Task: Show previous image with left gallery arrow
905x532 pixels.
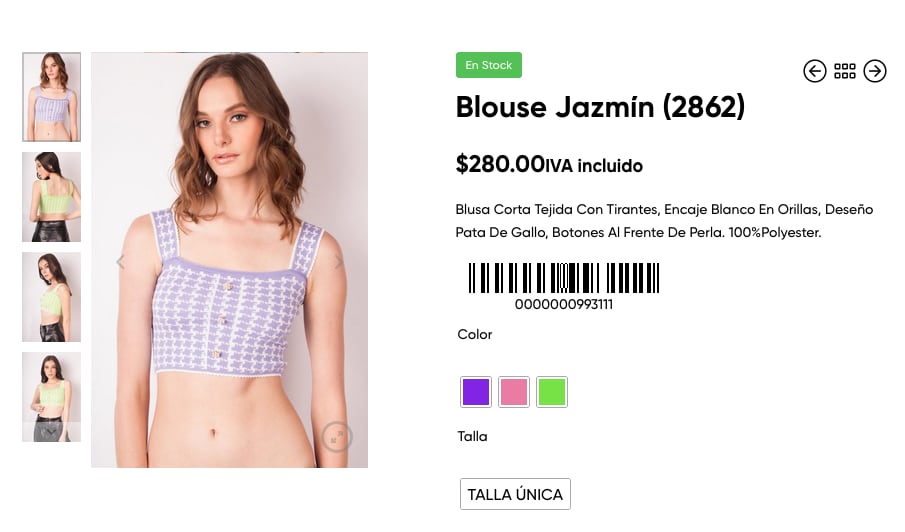Action: (120, 262)
